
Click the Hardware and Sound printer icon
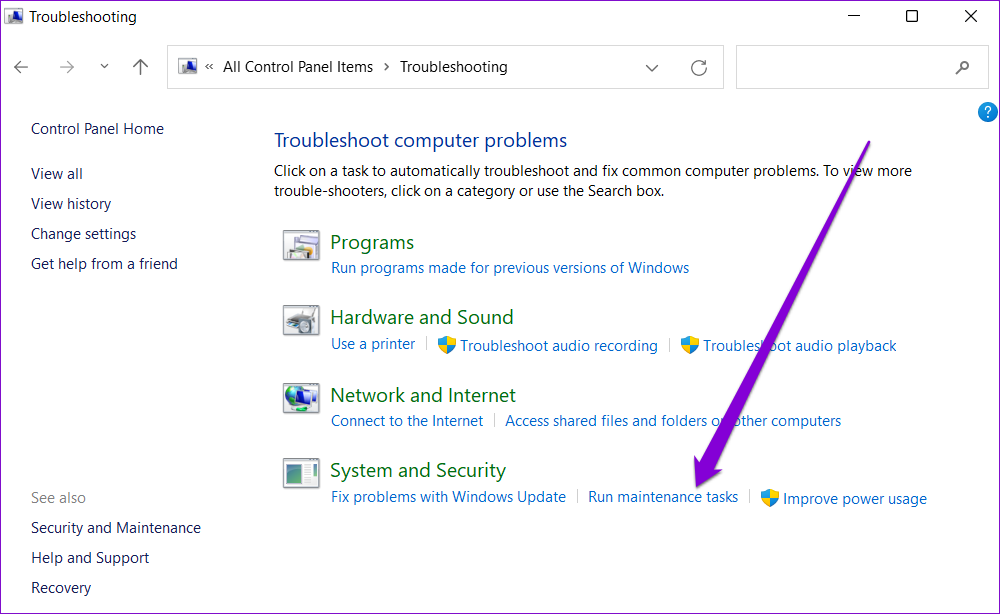301,320
